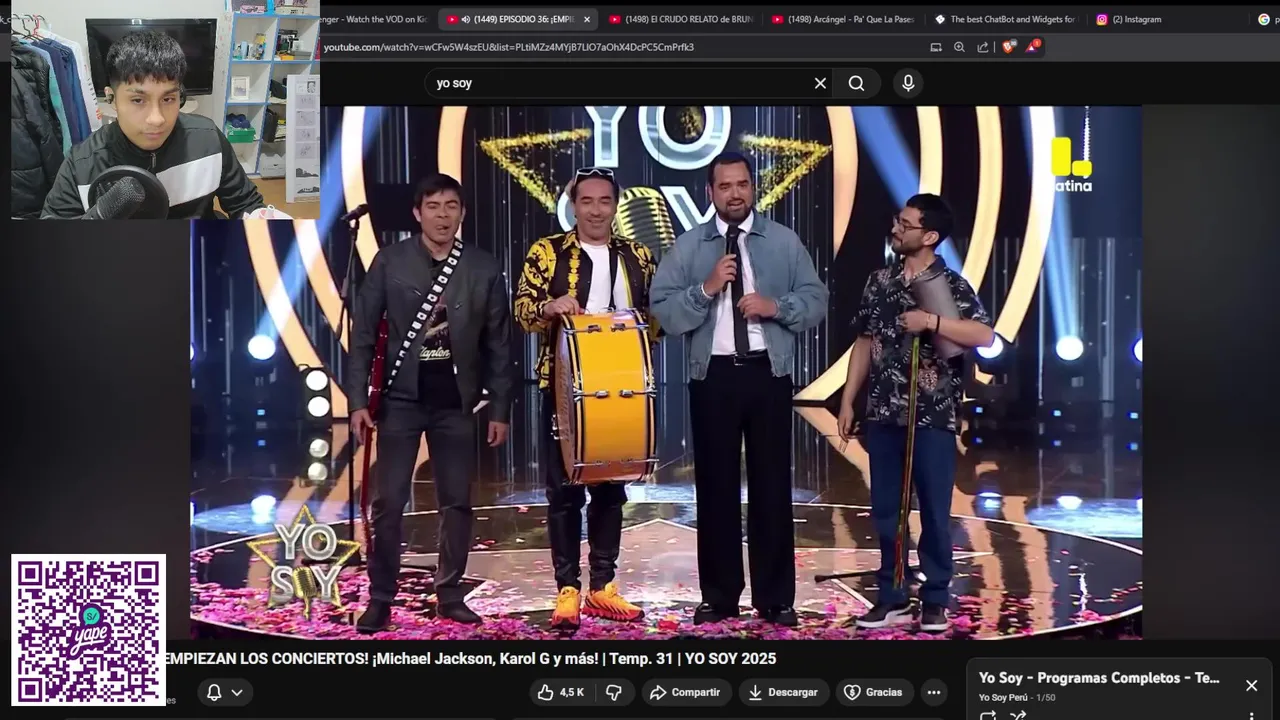Image resolution: width=1280 pixels, height=720 pixels.
Task: Open the Brave Rewards triangle icon
Action: pos(1033,46)
